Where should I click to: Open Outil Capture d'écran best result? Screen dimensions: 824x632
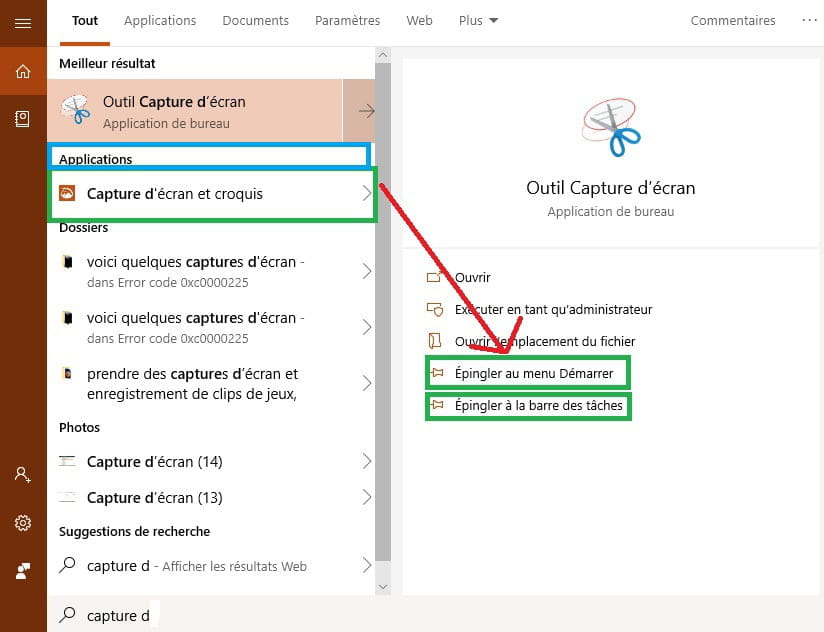pyautogui.click(x=195, y=110)
